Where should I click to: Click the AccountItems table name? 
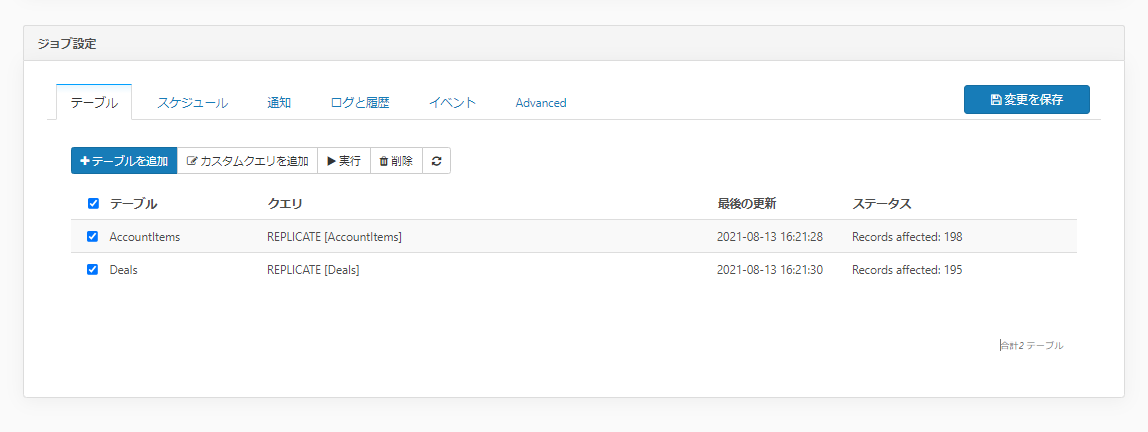coord(145,237)
